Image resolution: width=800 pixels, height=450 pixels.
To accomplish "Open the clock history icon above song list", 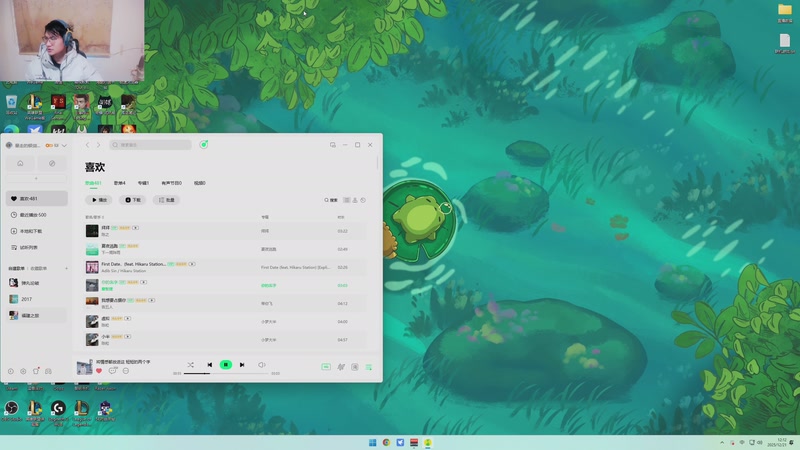I will [363, 200].
